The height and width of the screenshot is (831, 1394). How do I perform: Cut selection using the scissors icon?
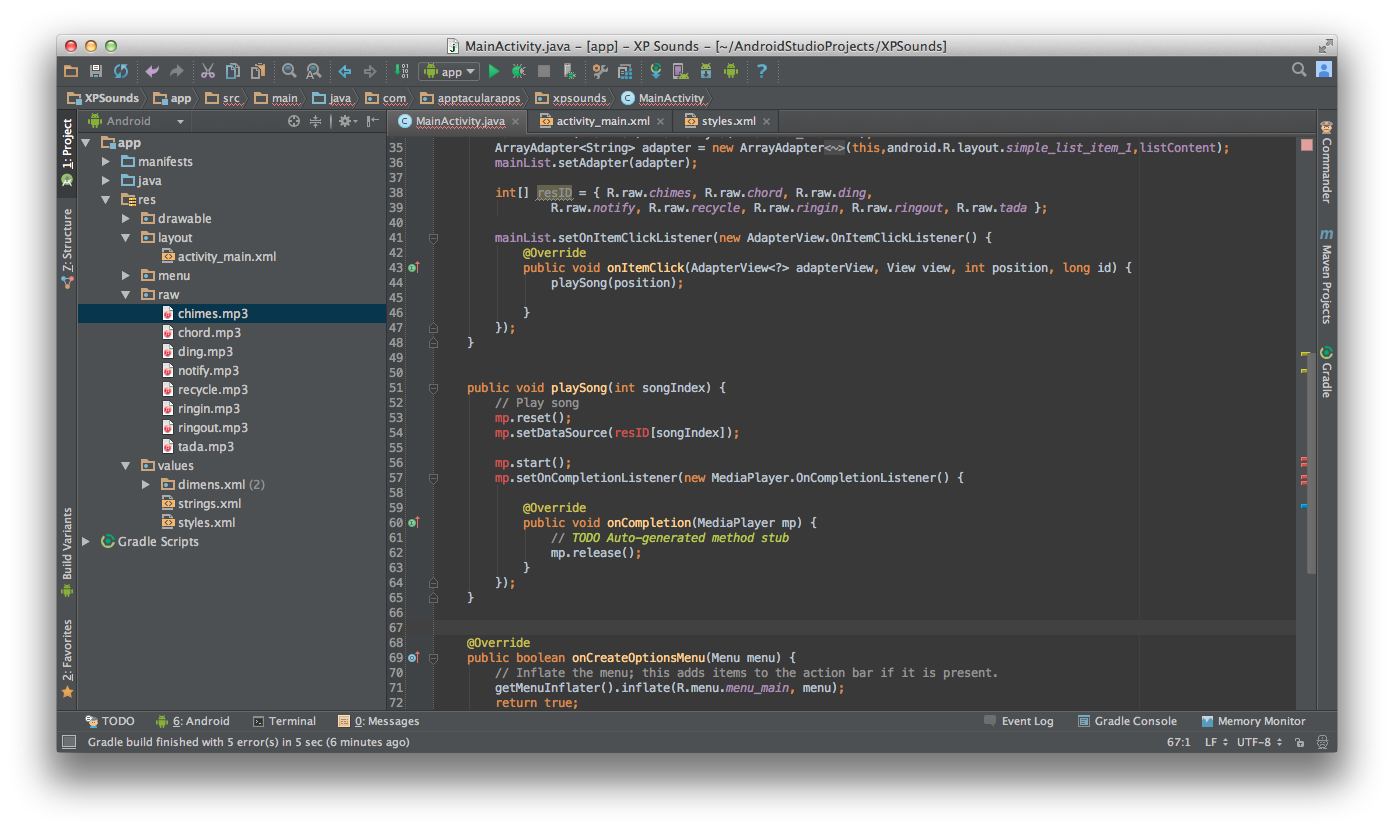pos(207,71)
